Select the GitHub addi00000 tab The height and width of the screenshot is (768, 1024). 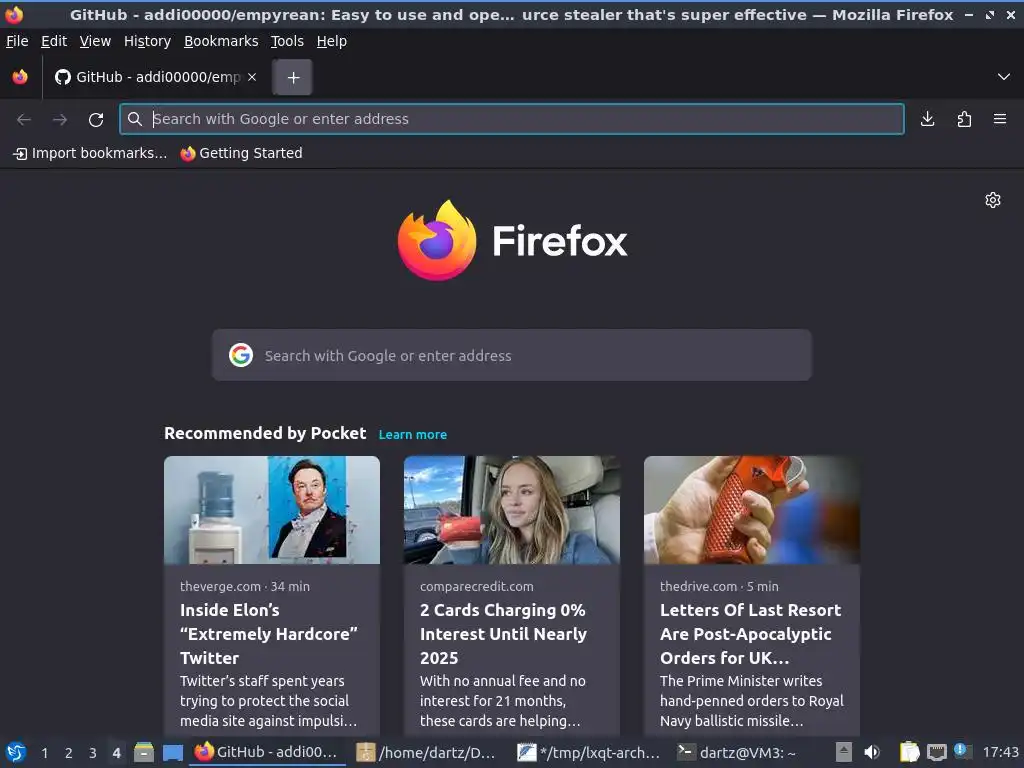148,77
